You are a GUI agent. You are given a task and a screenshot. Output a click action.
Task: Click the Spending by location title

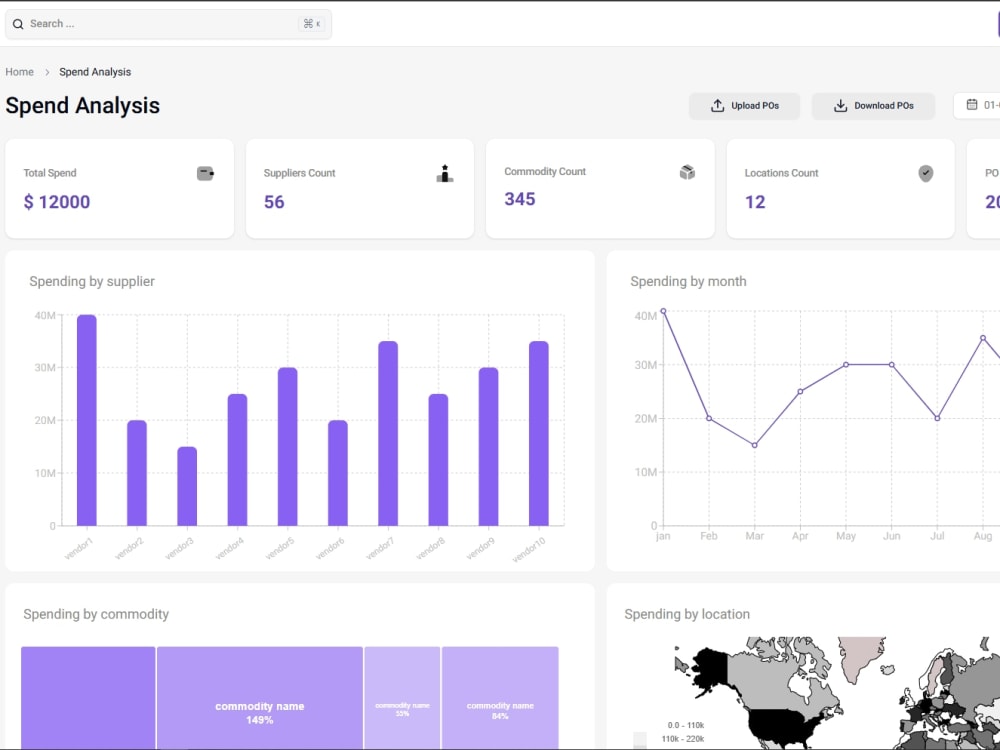(x=687, y=614)
